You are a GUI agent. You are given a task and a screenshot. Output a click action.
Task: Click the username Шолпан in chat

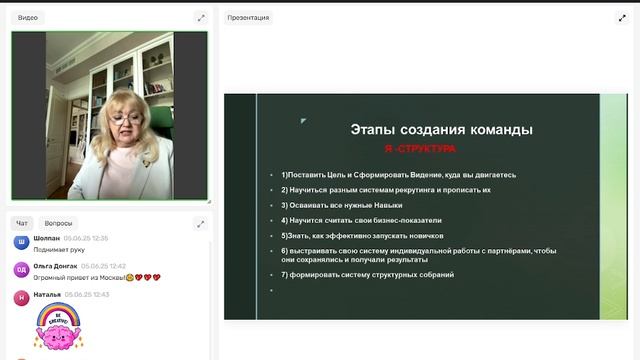pos(47,238)
